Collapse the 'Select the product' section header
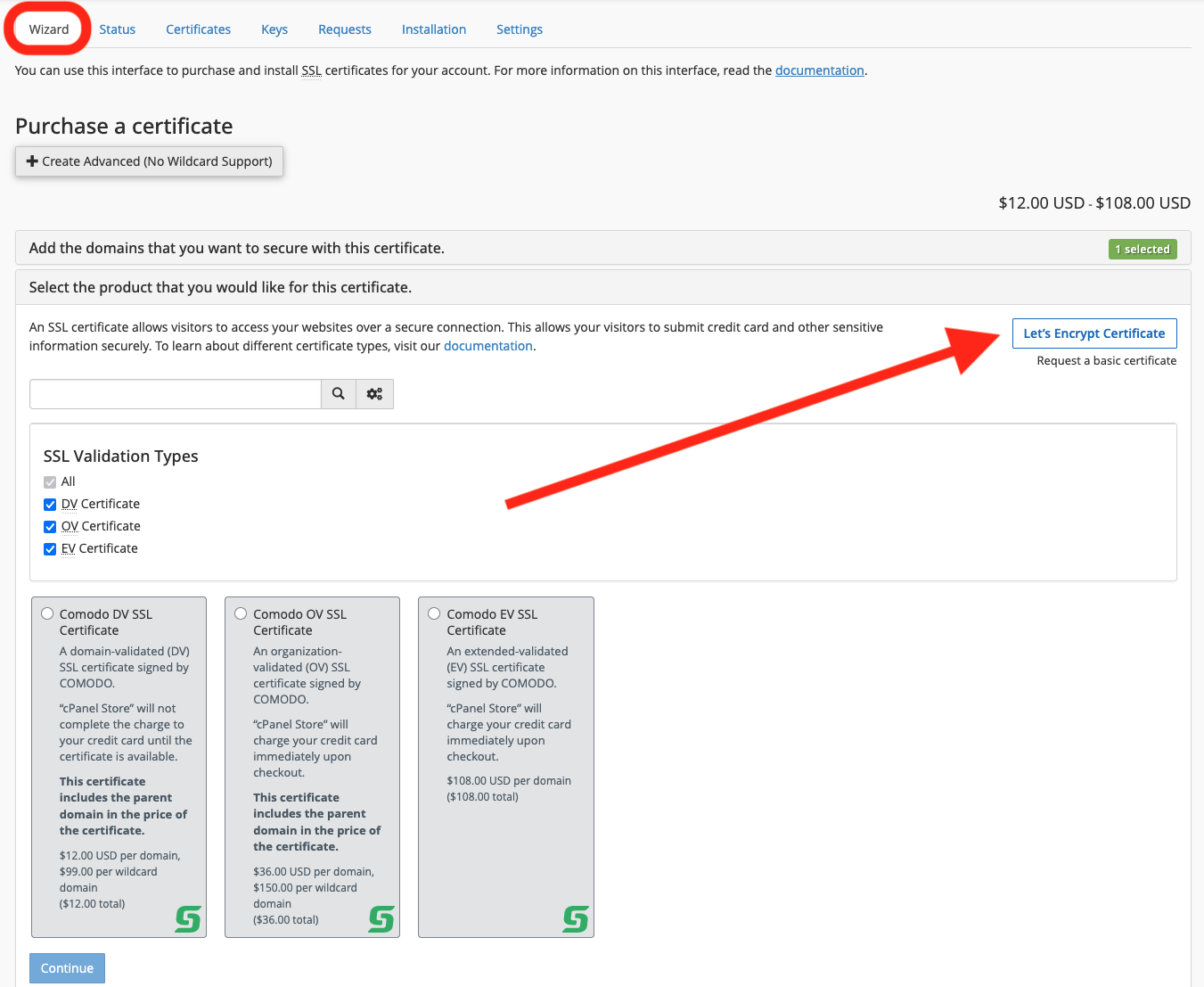Viewport: 1204px width, 987px height. click(x=603, y=287)
